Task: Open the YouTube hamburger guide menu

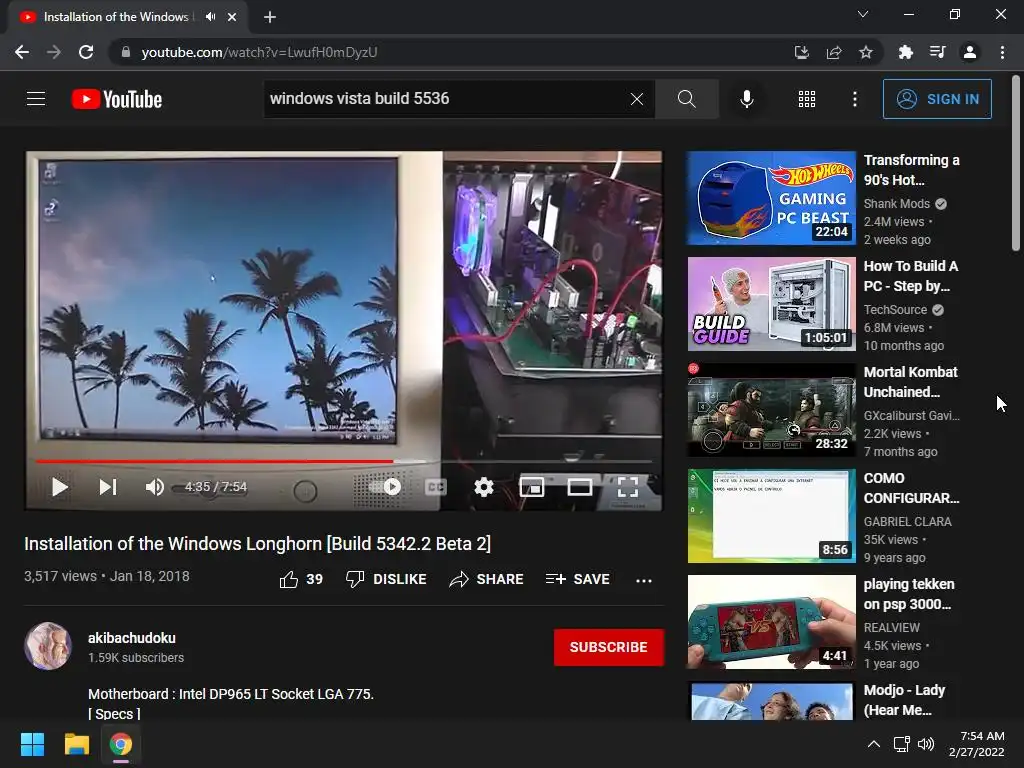Action: [36, 99]
